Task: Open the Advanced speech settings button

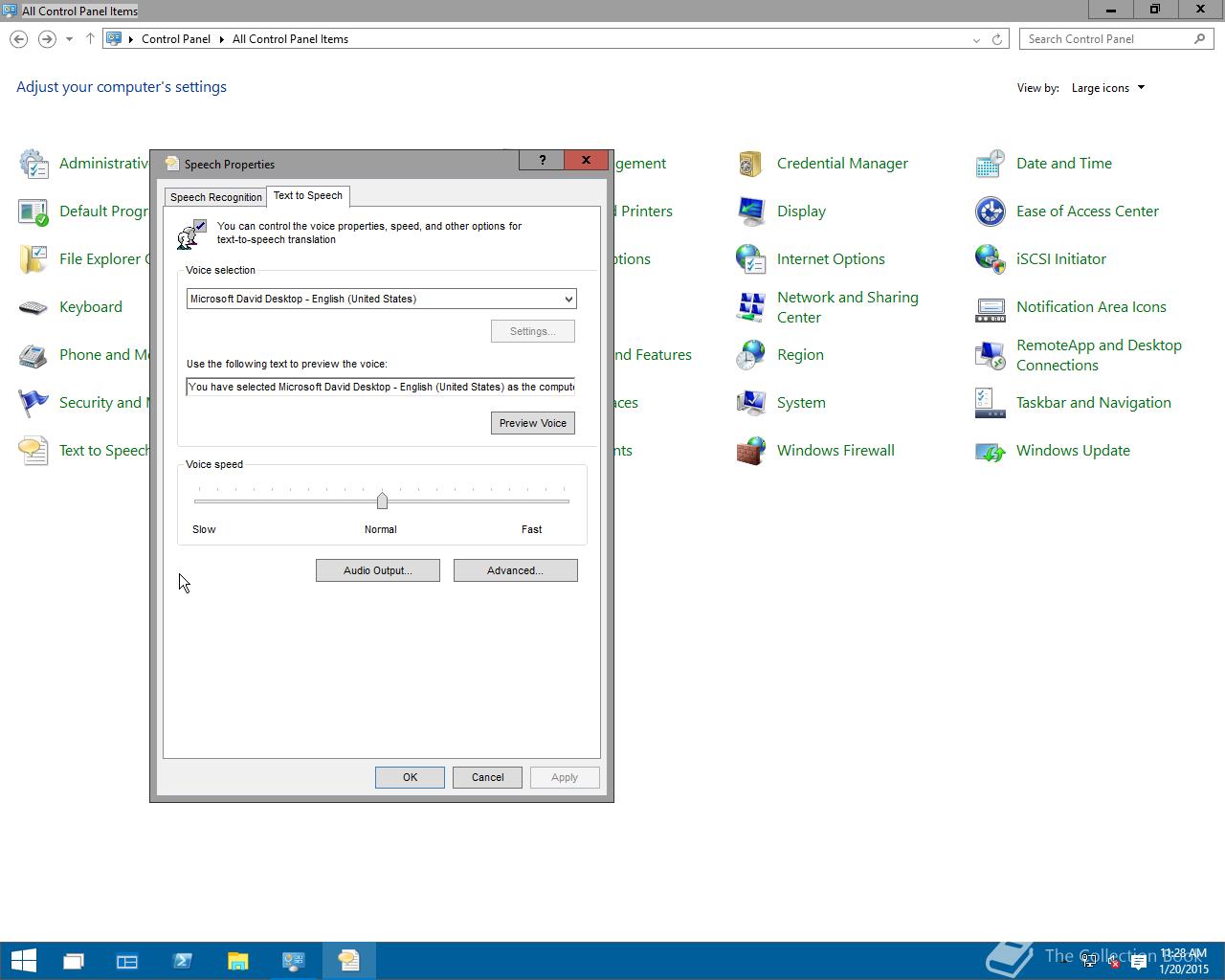Action: (x=516, y=570)
